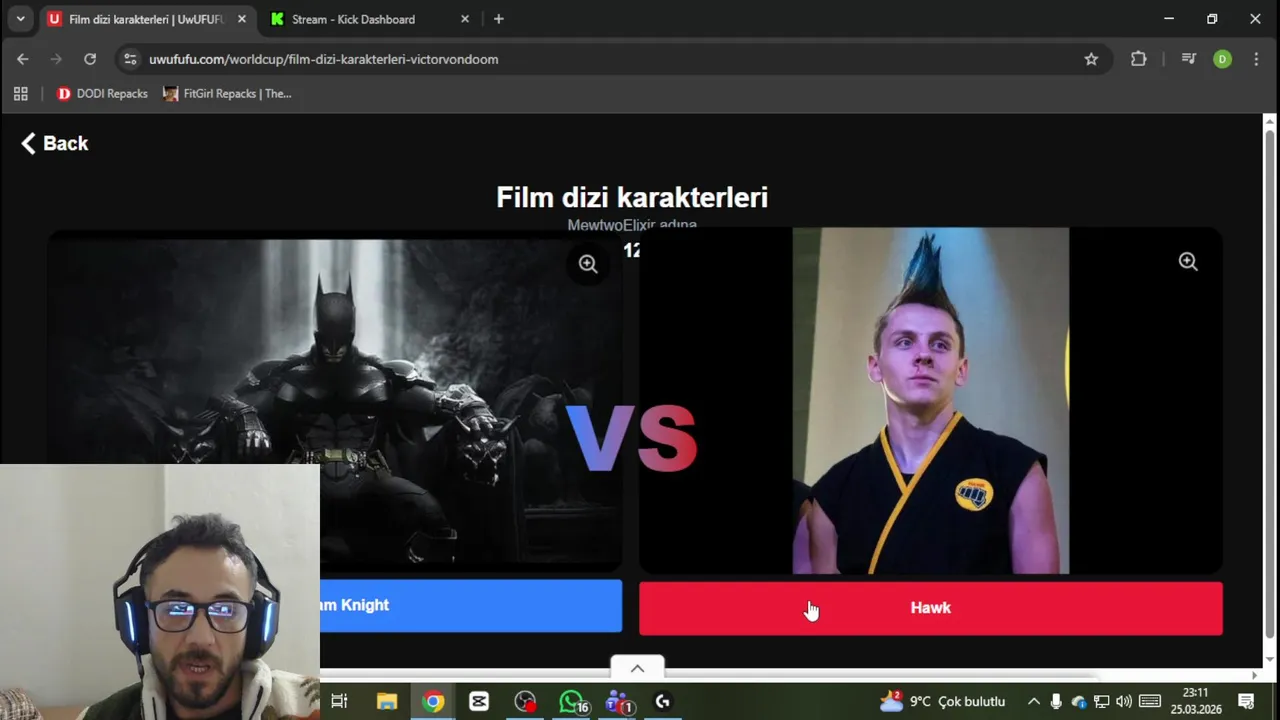The height and width of the screenshot is (720, 1280).
Task: Open CapCut from the taskbar
Action: pyautogui.click(x=479, y=701)
